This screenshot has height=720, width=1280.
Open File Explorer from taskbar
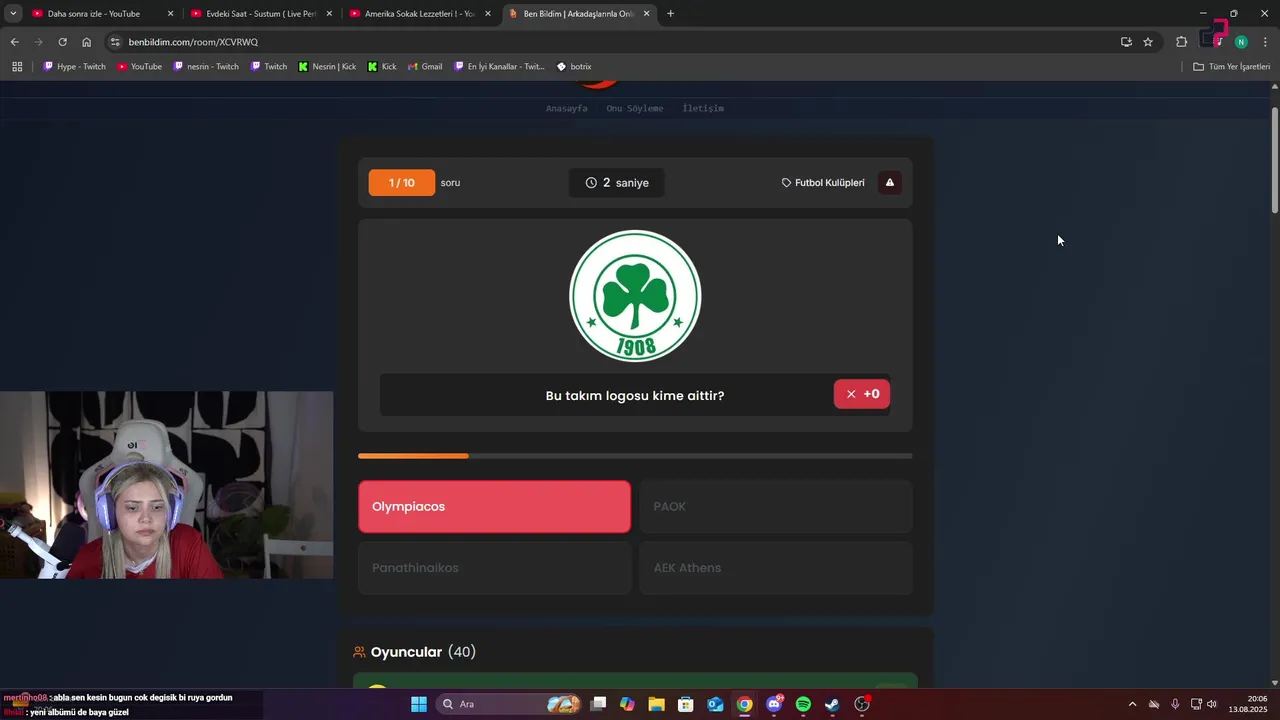click(656, 704)
